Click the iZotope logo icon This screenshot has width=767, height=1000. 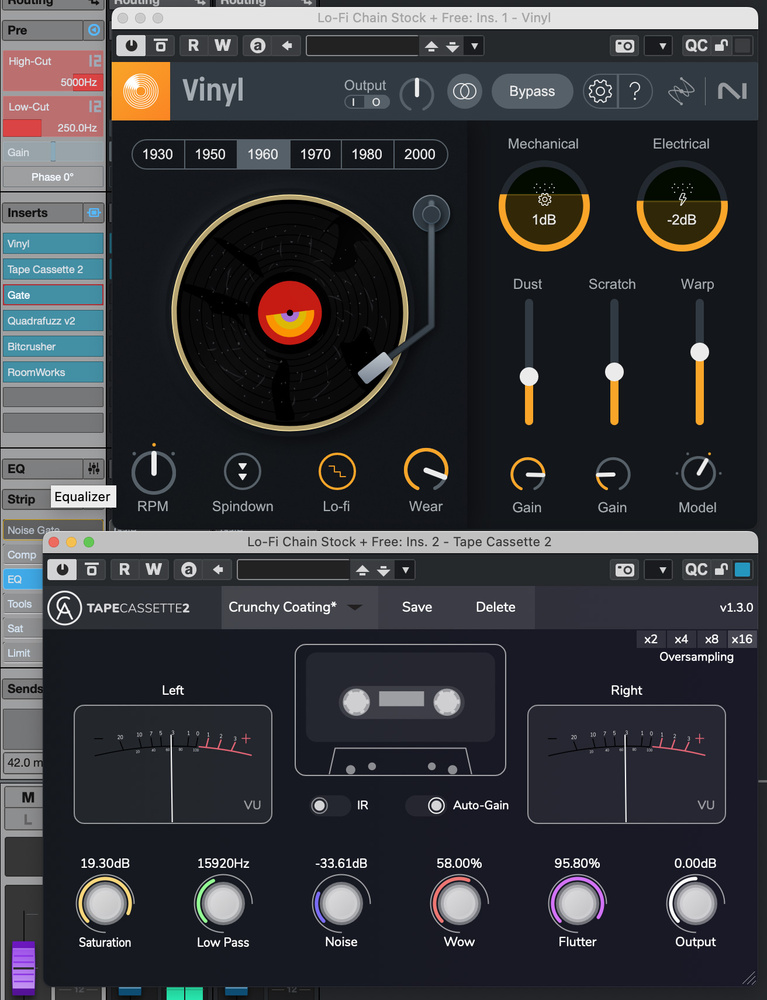click(x=680, y=91)
